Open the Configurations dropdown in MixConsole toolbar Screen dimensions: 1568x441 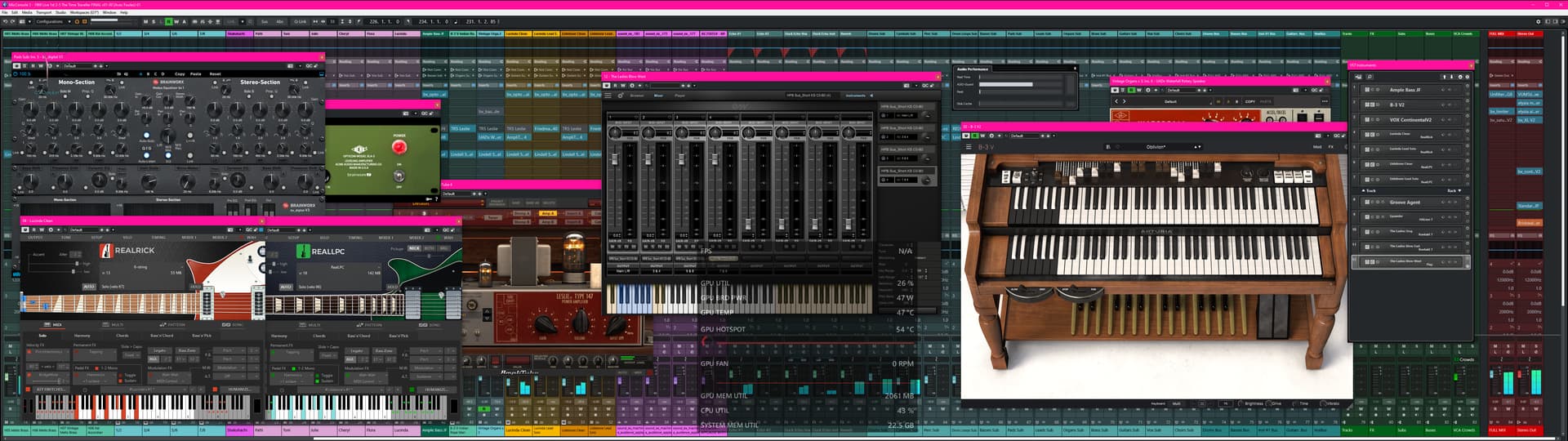pos(53,21)
